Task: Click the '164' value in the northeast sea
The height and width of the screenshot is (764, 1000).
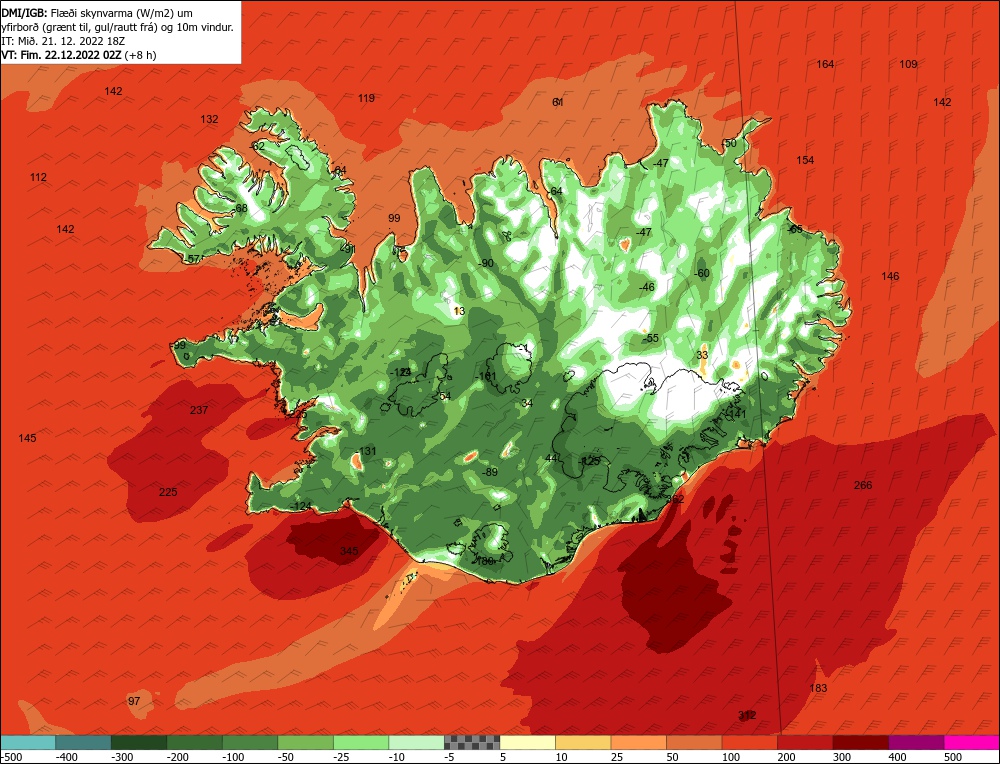Action: (x=825, y=64)
